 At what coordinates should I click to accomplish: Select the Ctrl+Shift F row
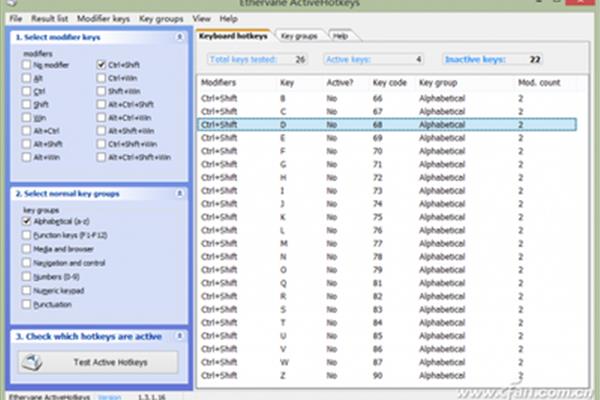387,151
